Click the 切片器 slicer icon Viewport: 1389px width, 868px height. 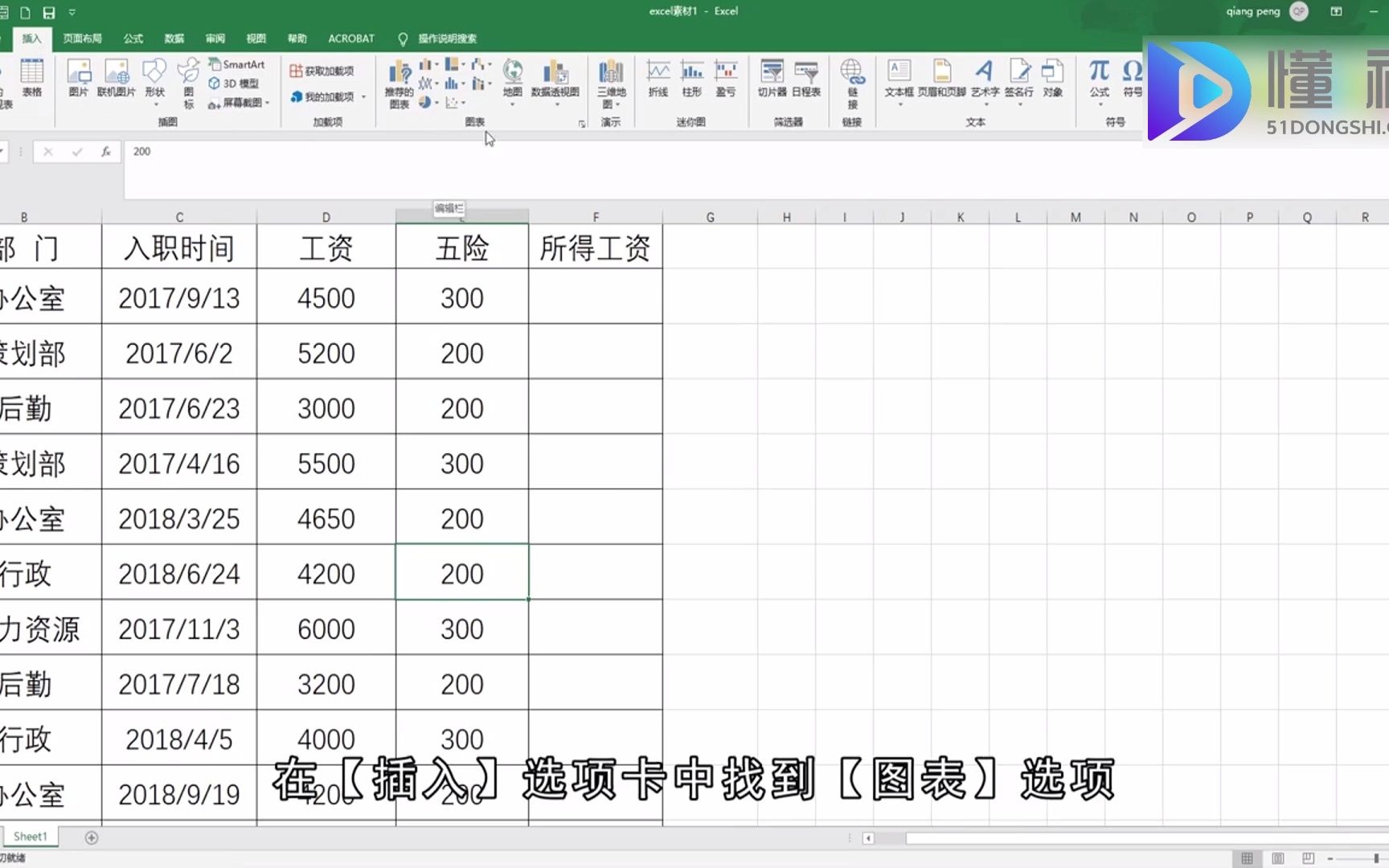(772, 78)
